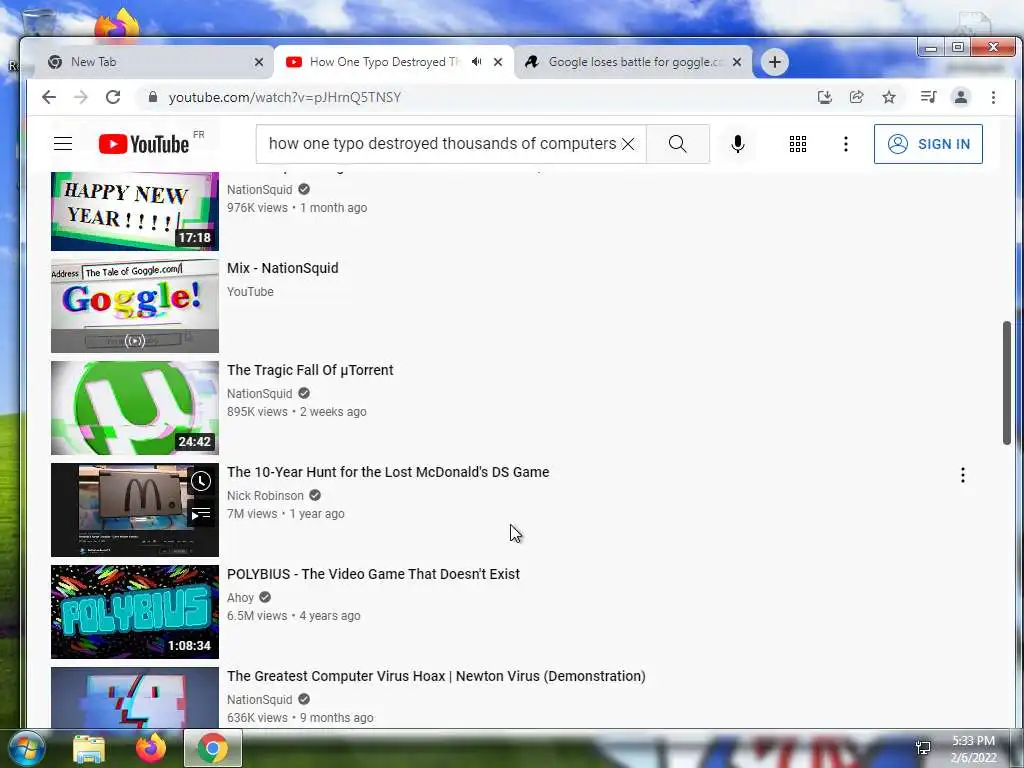Visit the Ahoy channel
This screenshot has width=1024, height=768.
click(240, 598)
